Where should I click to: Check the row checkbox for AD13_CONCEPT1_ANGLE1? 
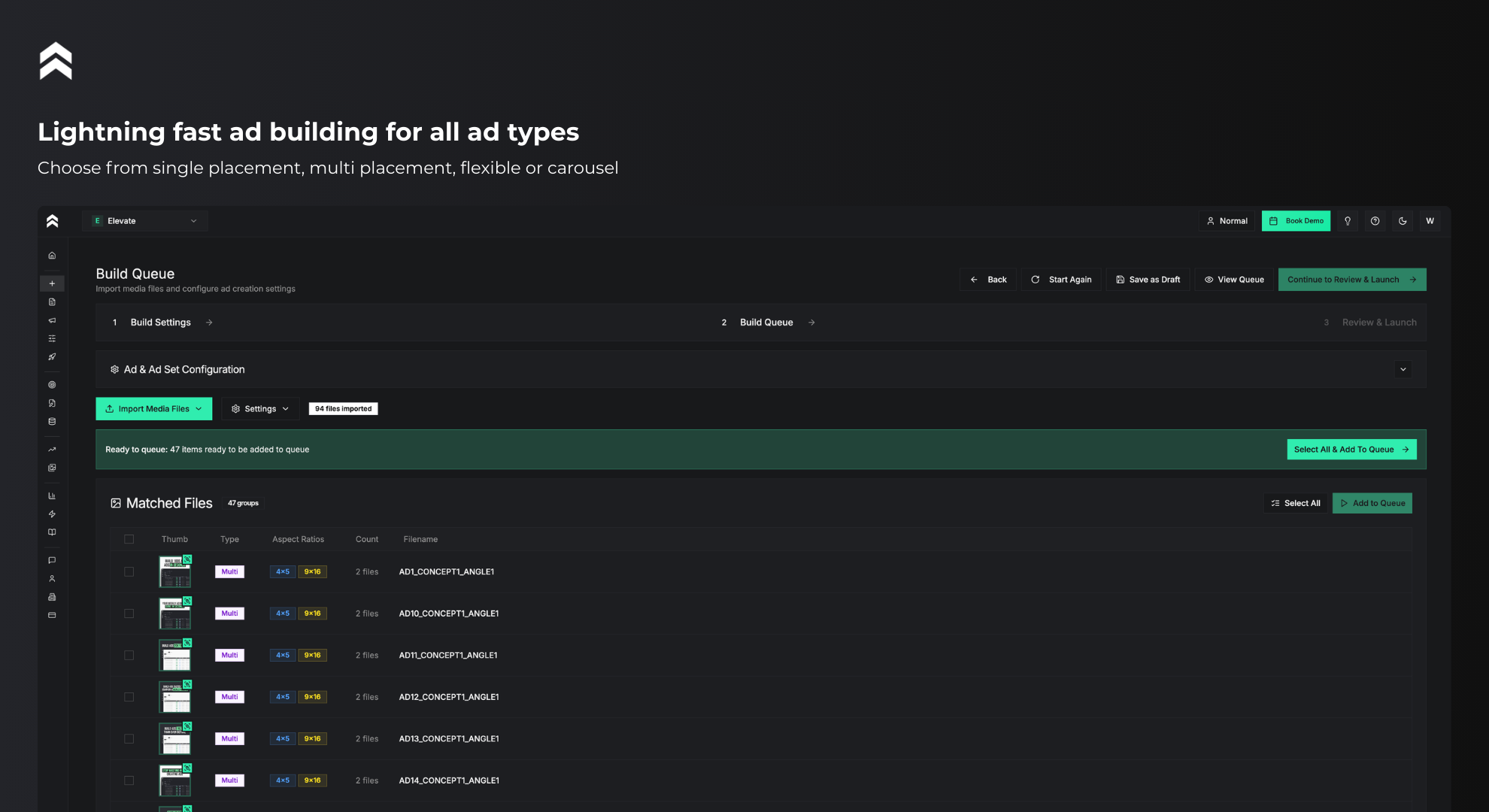coord(129,738)
